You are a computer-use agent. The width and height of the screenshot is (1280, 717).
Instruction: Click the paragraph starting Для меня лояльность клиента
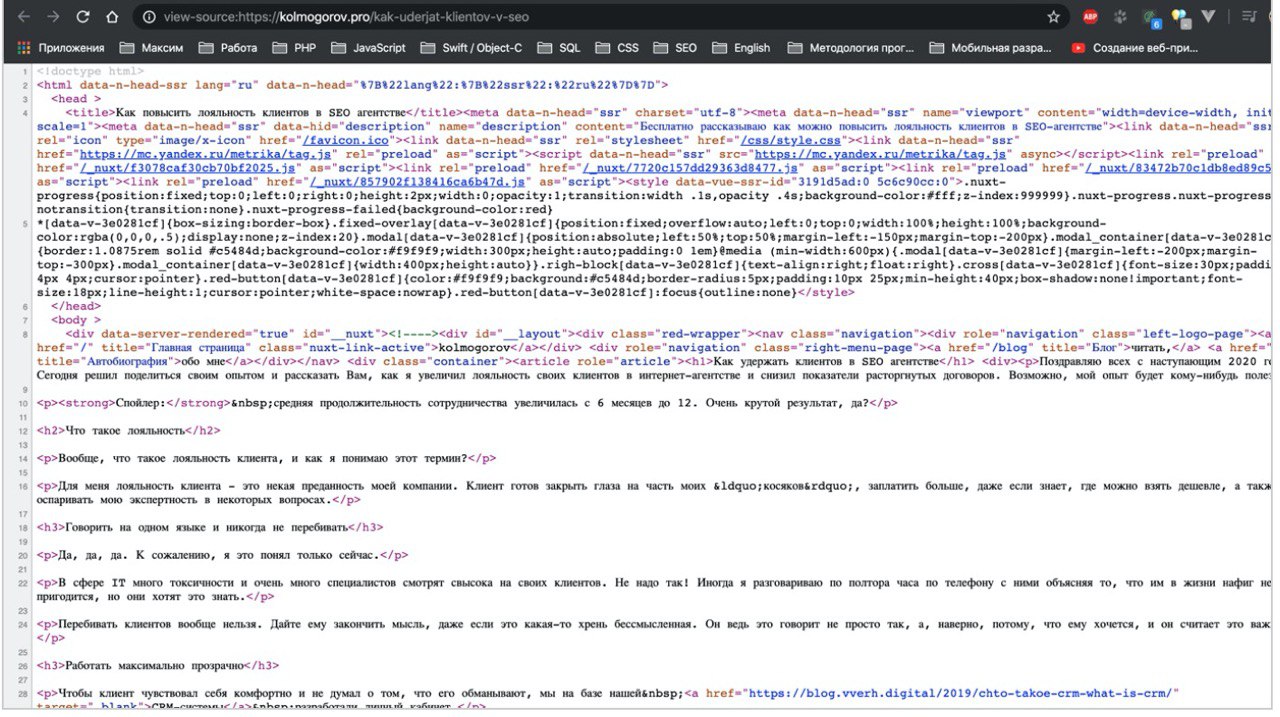click(655, 493)
